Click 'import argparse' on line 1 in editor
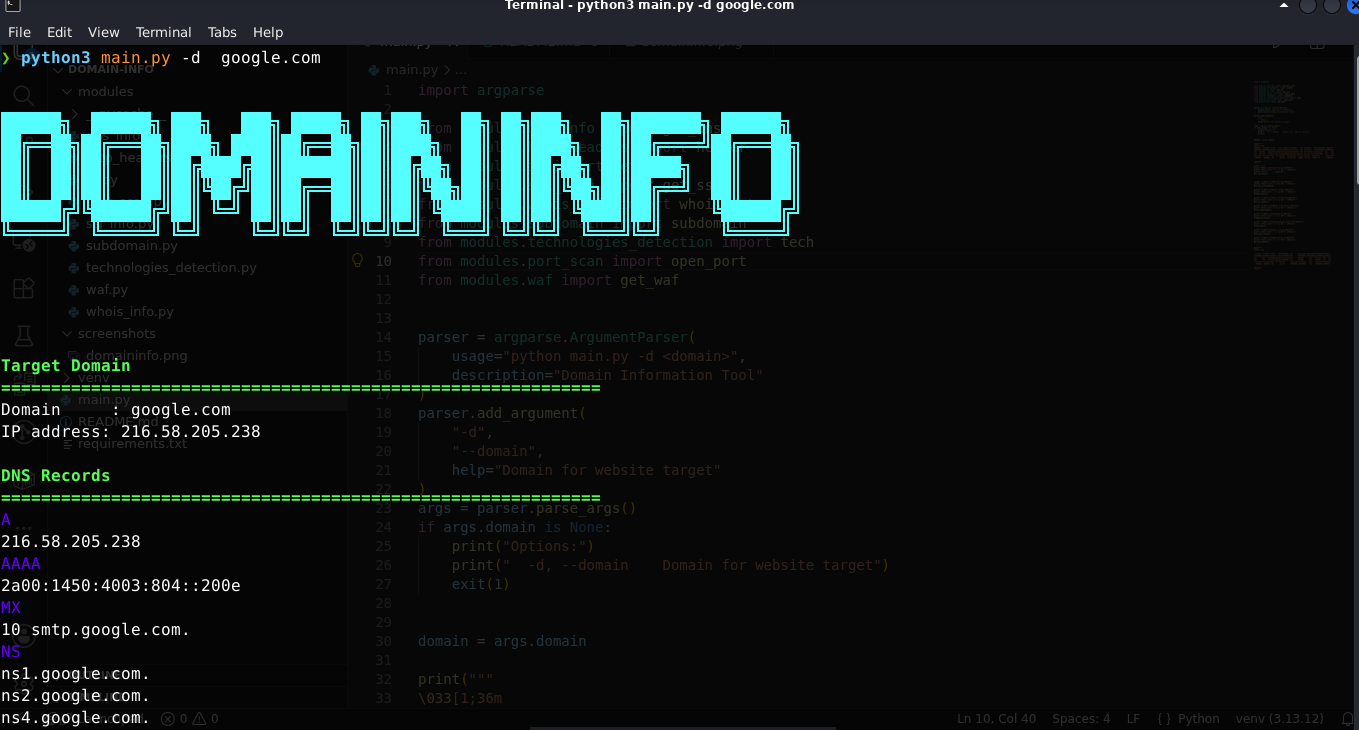Viewport: 1359px width, 730px height. [x=481, y=90]
